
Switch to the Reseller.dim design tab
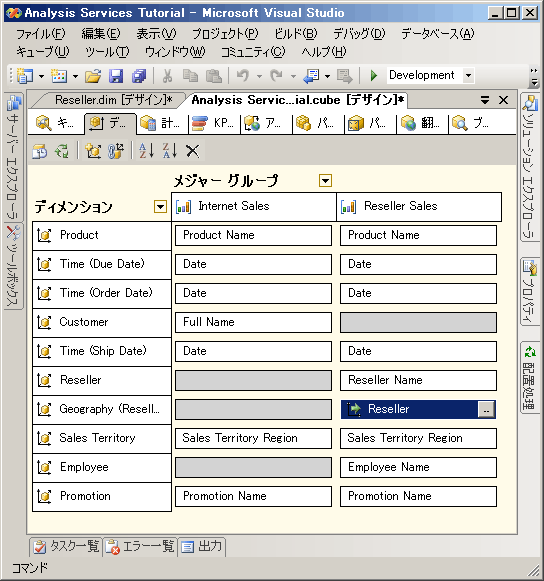pos(113,100)
